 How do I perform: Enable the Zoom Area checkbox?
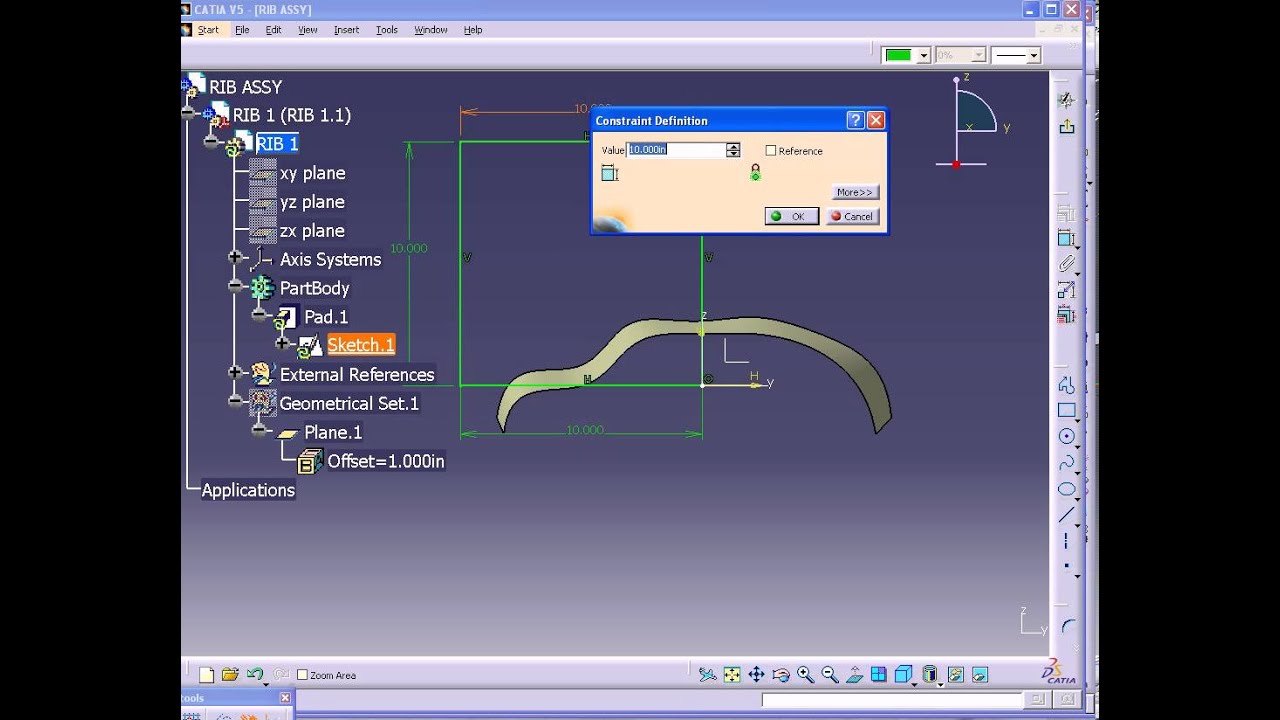click(x=302, y=675)
